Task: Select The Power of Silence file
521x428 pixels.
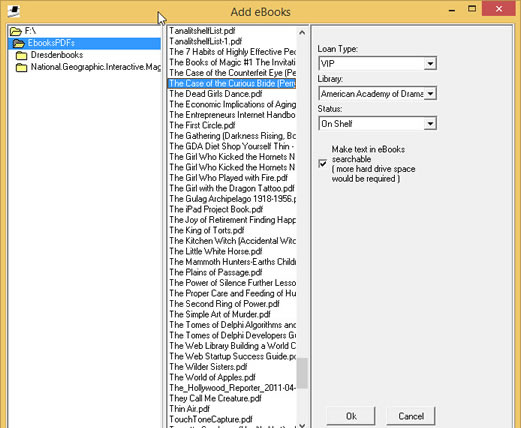Action: (x=231, y=283)
